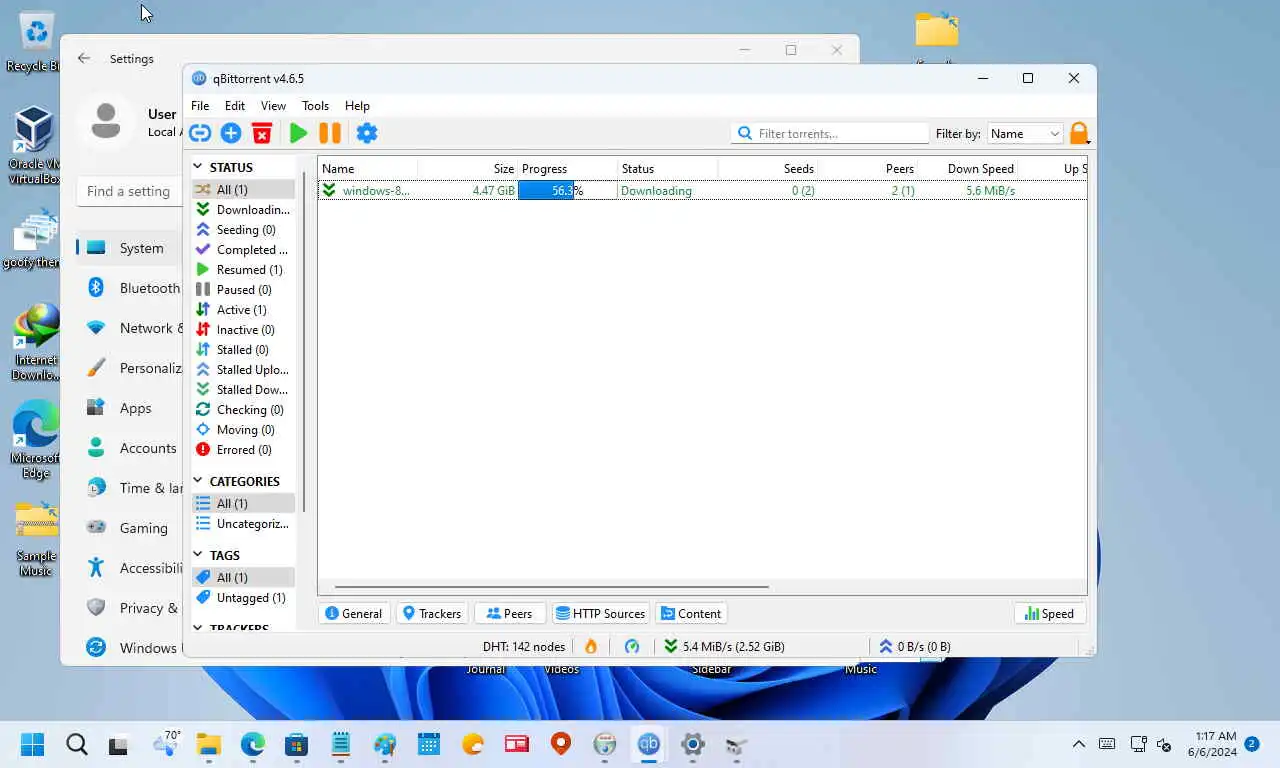The image size is (1280, 768).
Task: Open Apps in the Settings window
Action: (x=129, y=408)
